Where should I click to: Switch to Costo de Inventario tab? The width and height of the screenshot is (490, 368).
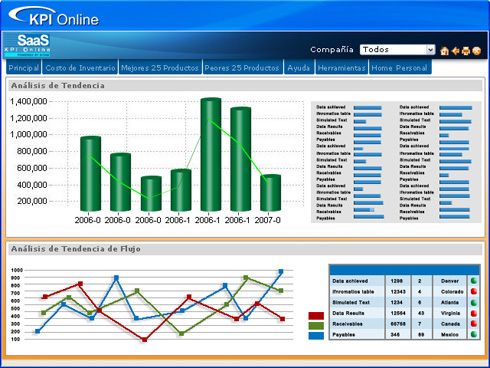tap(80, 68)
